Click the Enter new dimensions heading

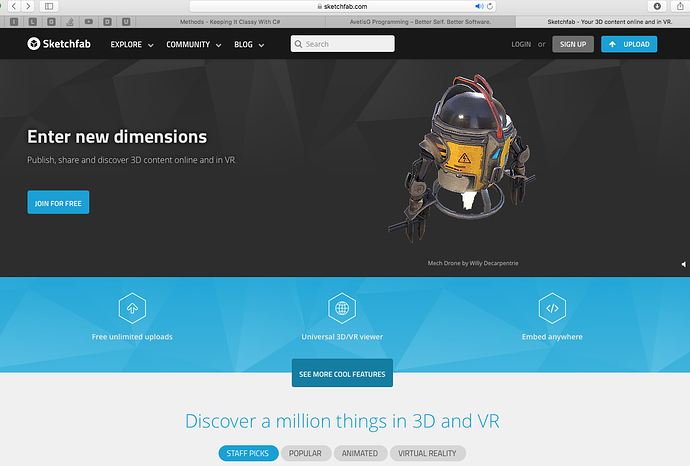point(117,137)
